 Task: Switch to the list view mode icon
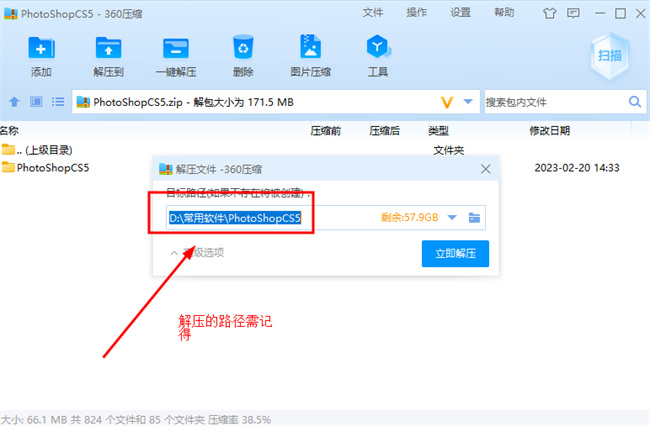tap(58, 102)
